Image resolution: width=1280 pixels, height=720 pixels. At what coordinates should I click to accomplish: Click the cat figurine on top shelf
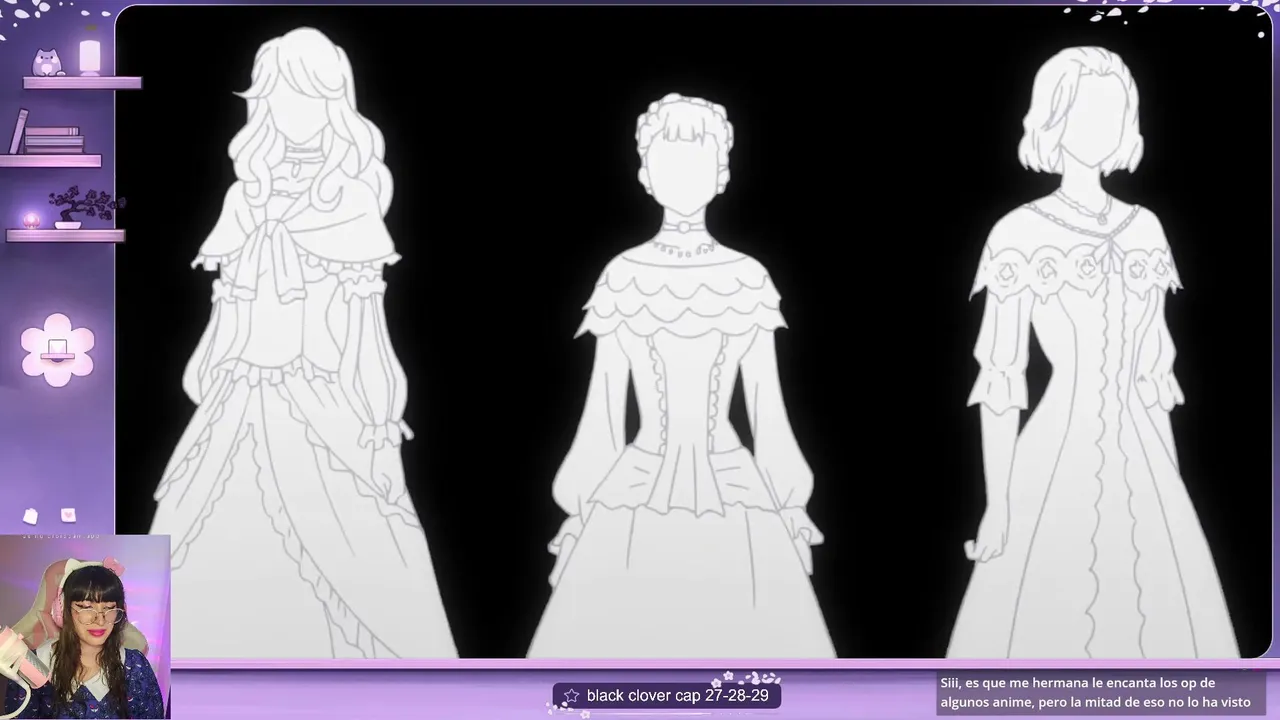coord(46,63)
